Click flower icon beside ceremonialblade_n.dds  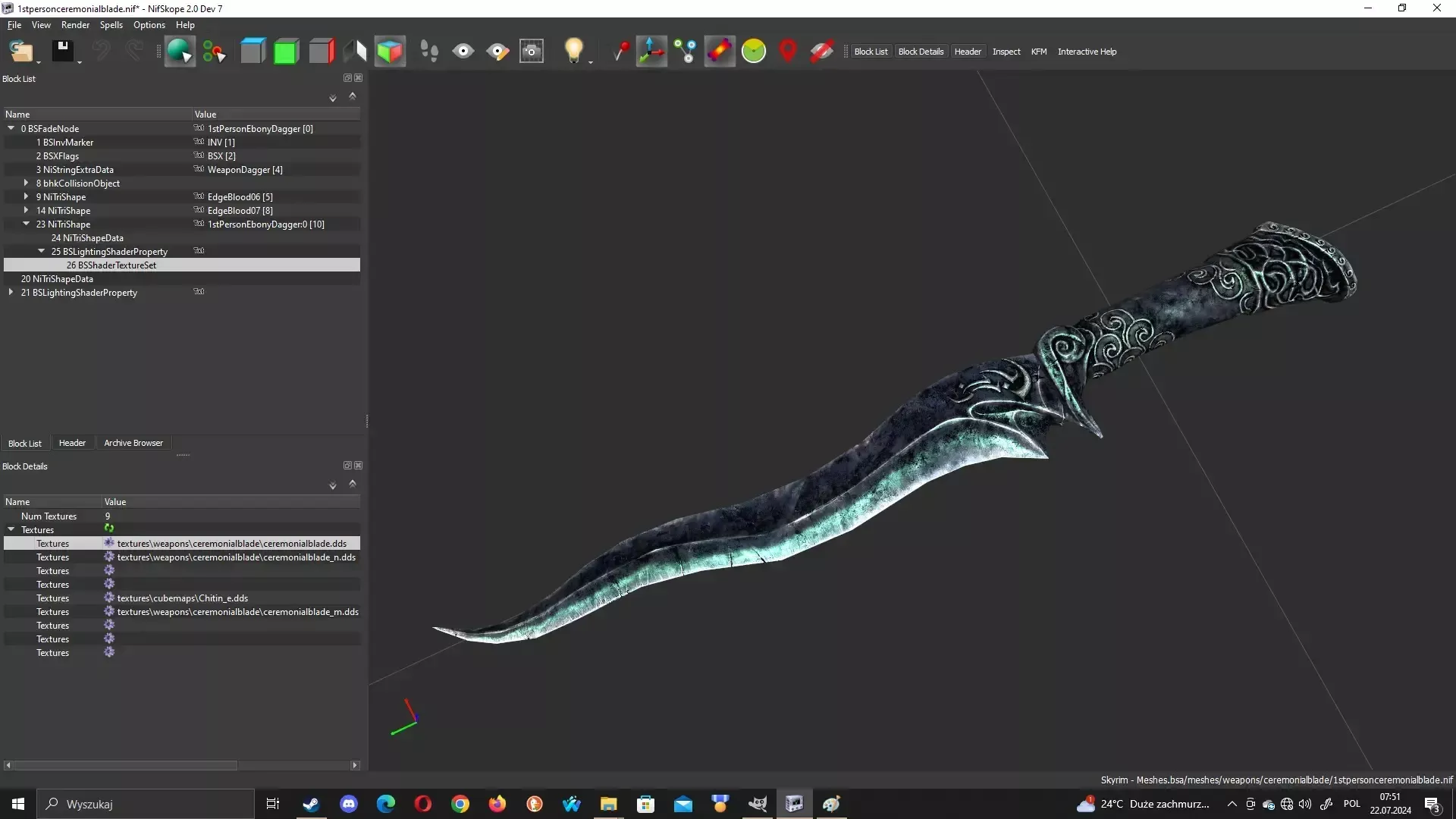pyautogui.click(x=109, y=557)
